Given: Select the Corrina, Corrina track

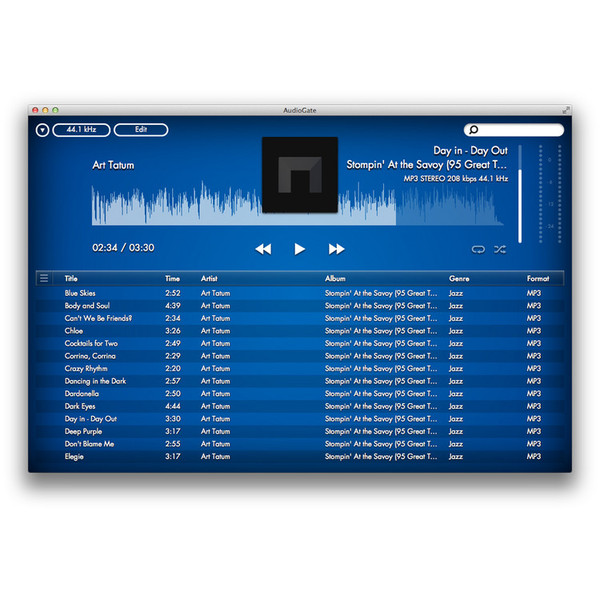Looking at the screenshot, I should point(300,356).
